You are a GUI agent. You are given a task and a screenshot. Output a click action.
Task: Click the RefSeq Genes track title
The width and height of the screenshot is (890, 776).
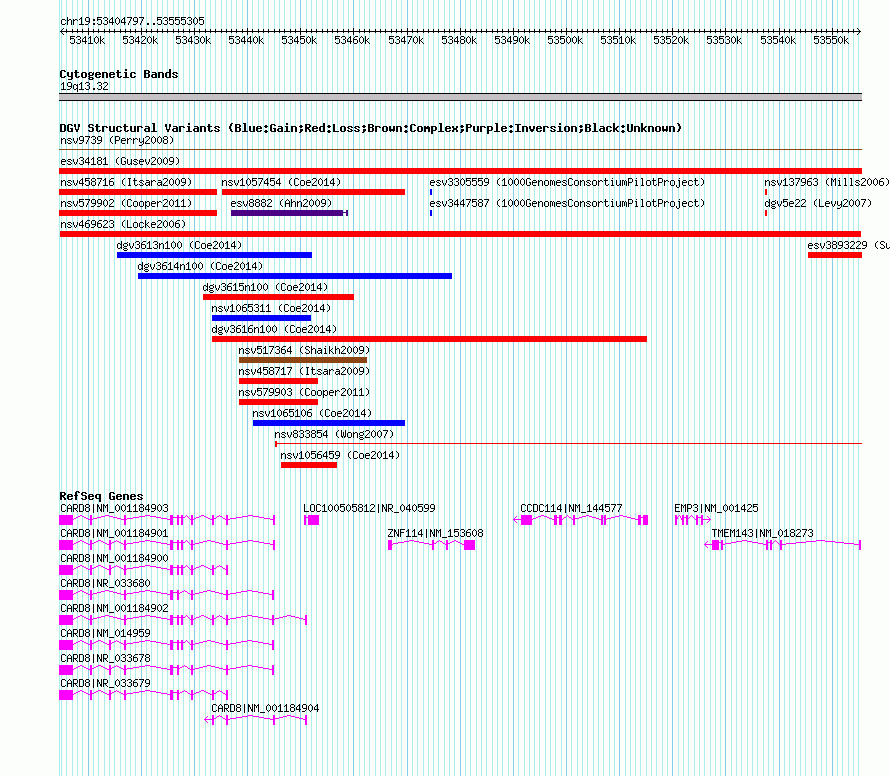point(101,496)
